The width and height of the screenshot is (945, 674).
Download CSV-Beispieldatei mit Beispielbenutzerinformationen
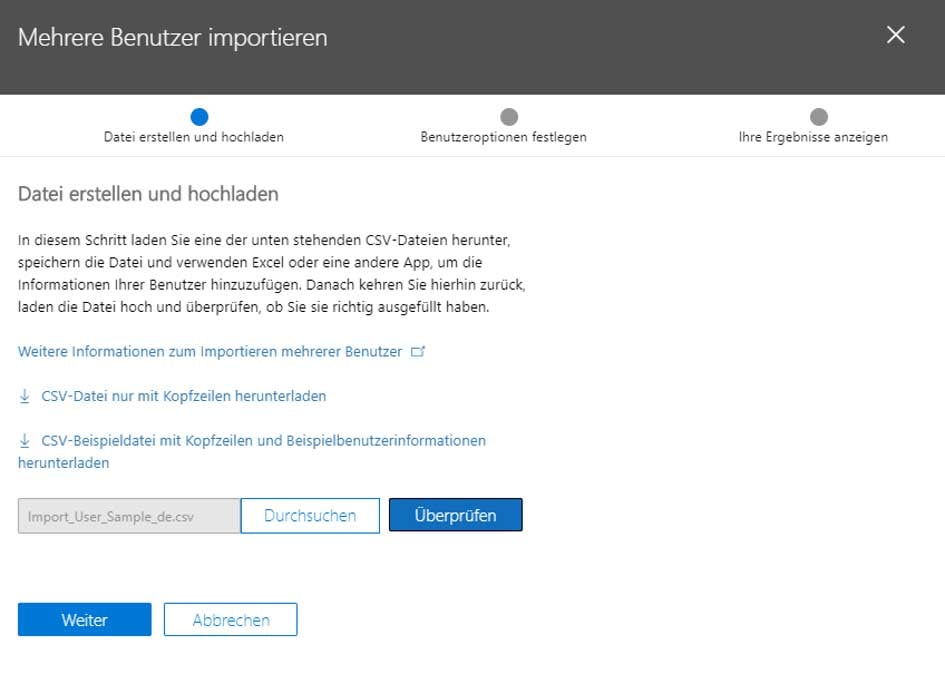click(x=252, y=452)
